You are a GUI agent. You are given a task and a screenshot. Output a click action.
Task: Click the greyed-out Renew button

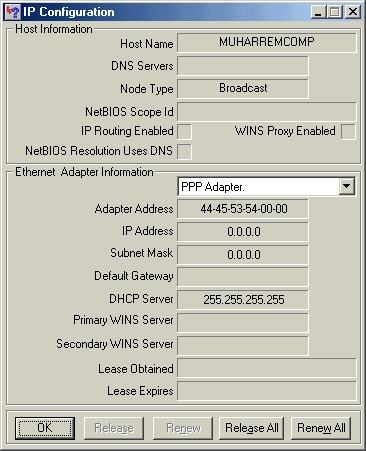coord(183,428)
